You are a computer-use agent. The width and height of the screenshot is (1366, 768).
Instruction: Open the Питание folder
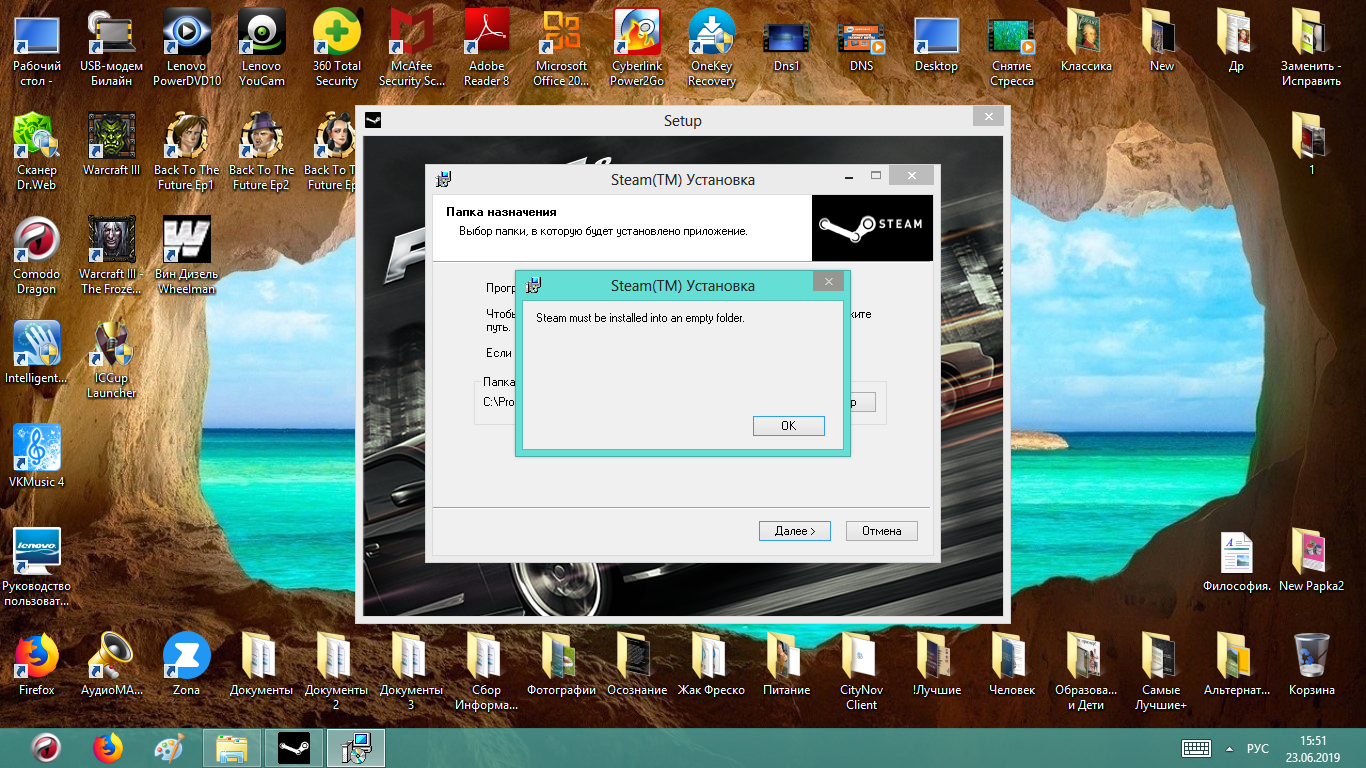point(786,664)
